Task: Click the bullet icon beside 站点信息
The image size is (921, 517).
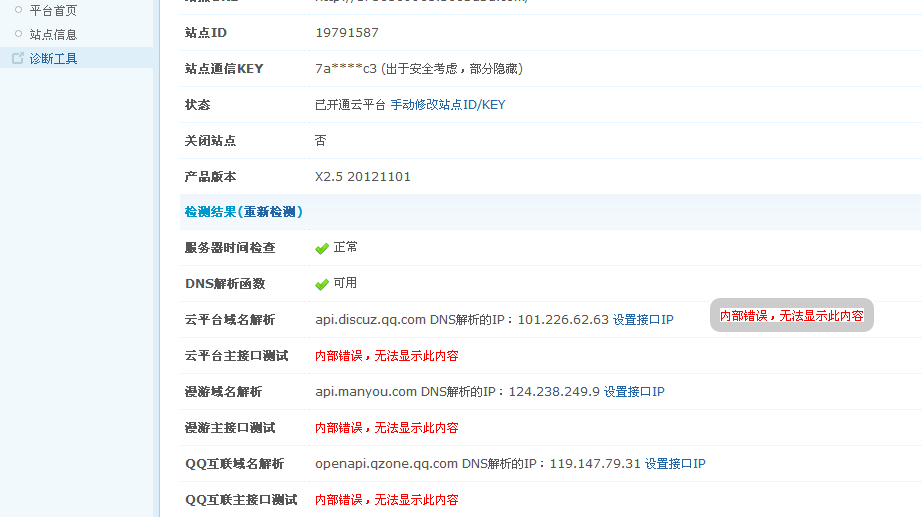Action: click(x=18, y=33)
